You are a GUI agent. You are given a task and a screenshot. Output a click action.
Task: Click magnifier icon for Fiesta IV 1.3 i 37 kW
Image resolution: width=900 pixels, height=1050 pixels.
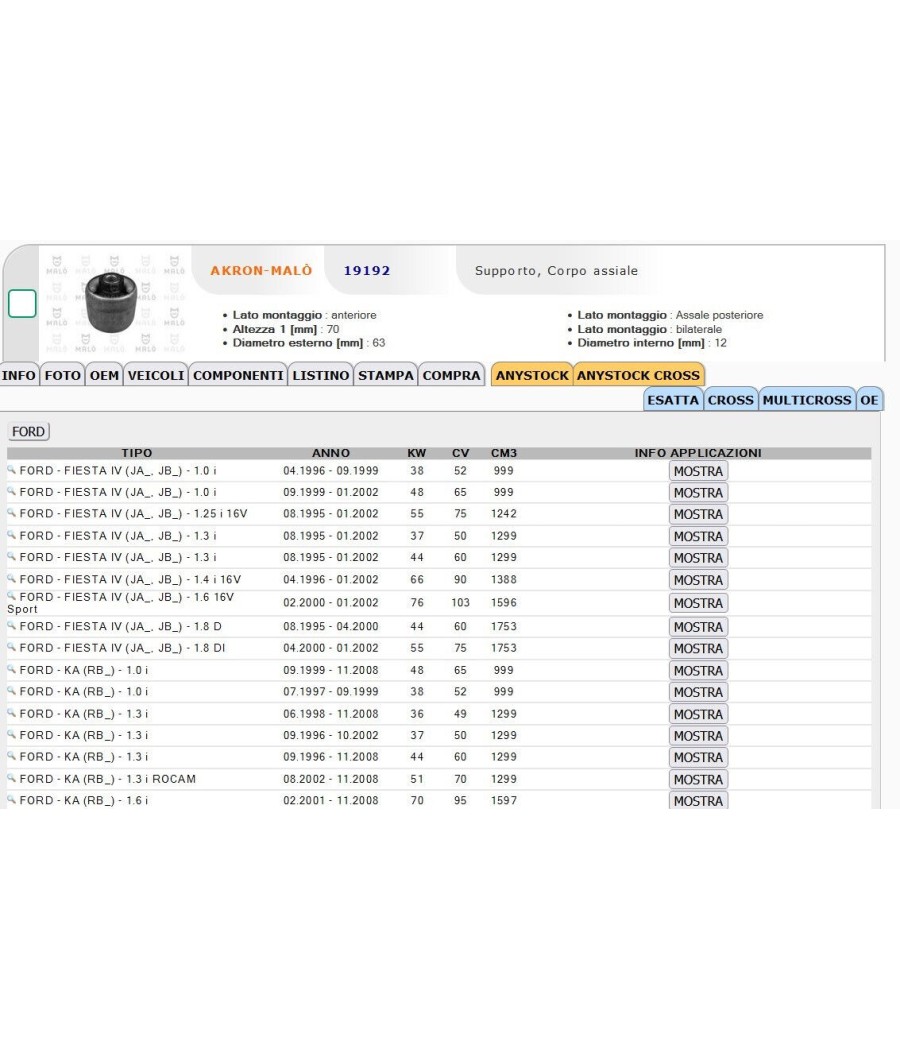coord(11,534)
